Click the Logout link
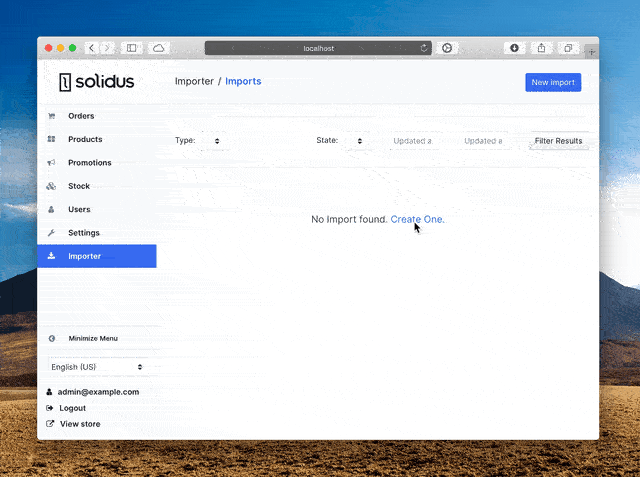 [x=73, y=408]
